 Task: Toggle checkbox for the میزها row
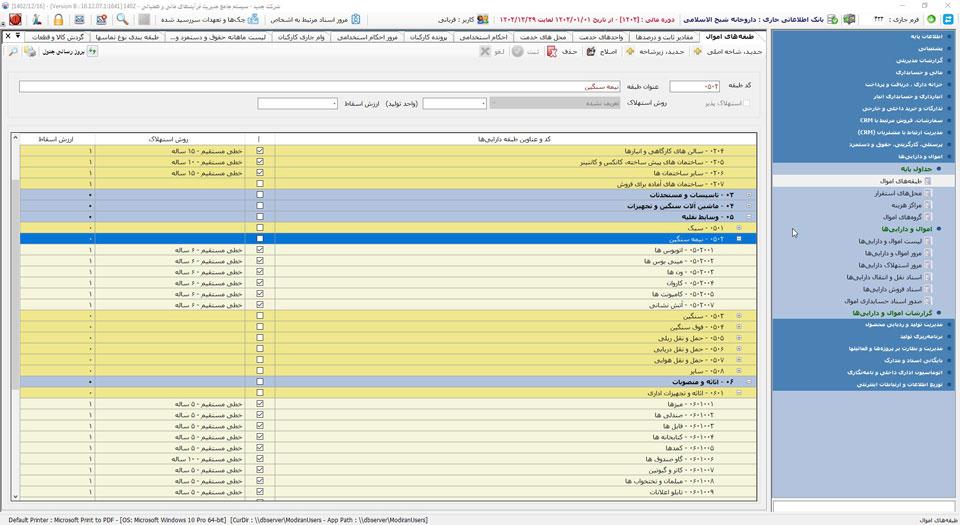[x=260, y=404]
